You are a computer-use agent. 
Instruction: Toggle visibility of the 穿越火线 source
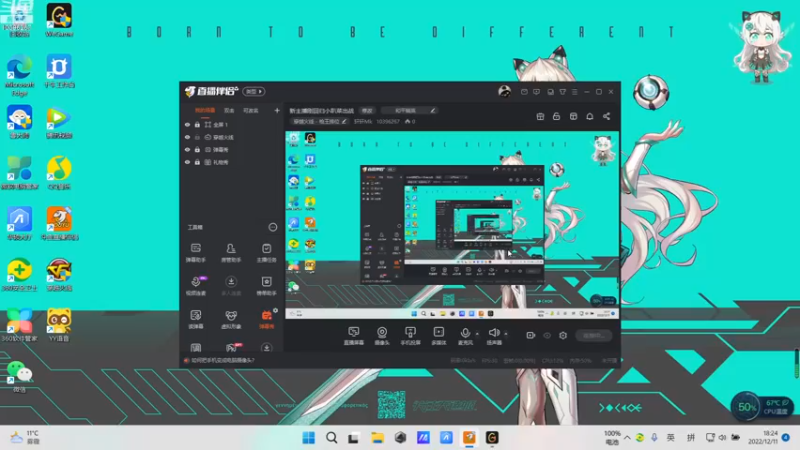187,137
